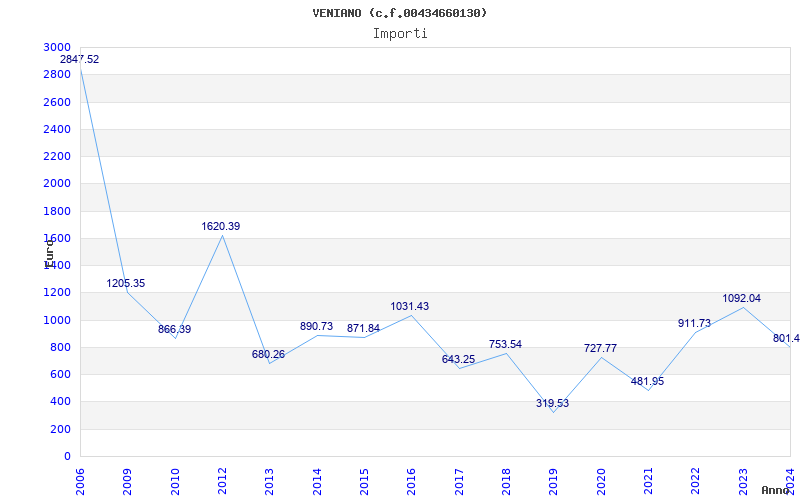The height and width of the screenshot is (500, 800).
Task: Click the 866.39 data label
Action: tap(174, 329)
